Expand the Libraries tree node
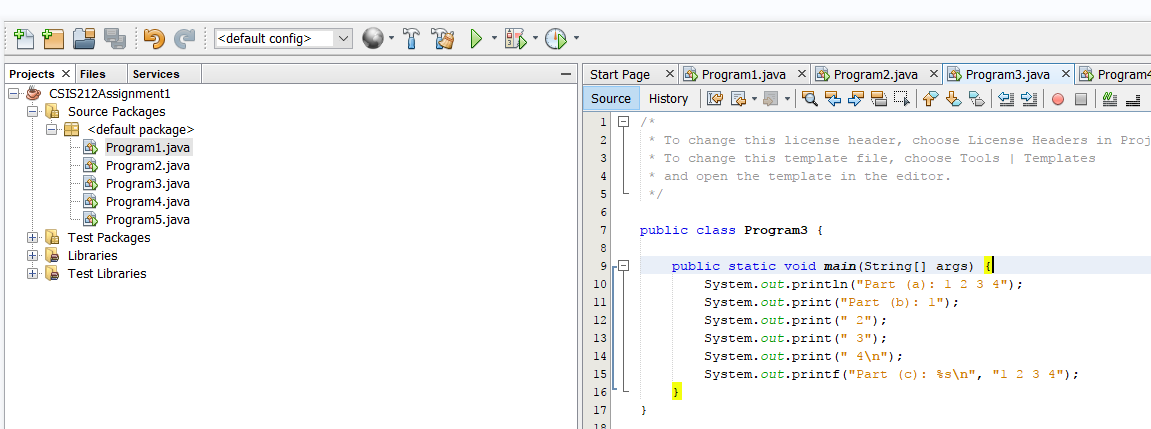The width and height of the screenshot is (1151, 429). click(x=33, y=256)
